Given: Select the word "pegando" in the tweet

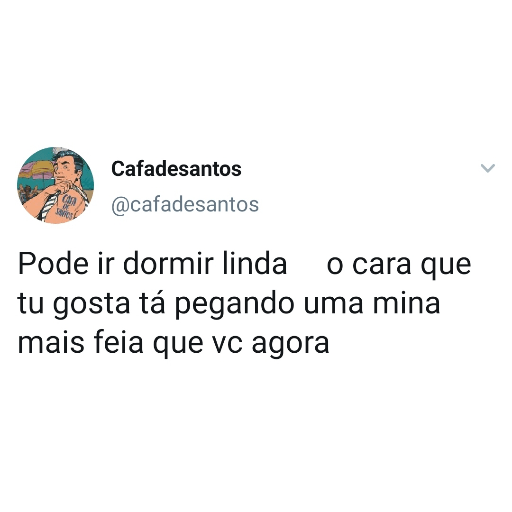Looking at the screenshot, I should [235, 305].
